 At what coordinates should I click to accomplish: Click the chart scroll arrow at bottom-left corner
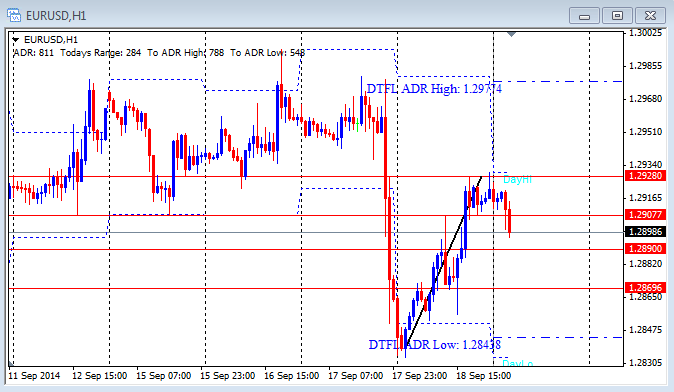[11, 364]
